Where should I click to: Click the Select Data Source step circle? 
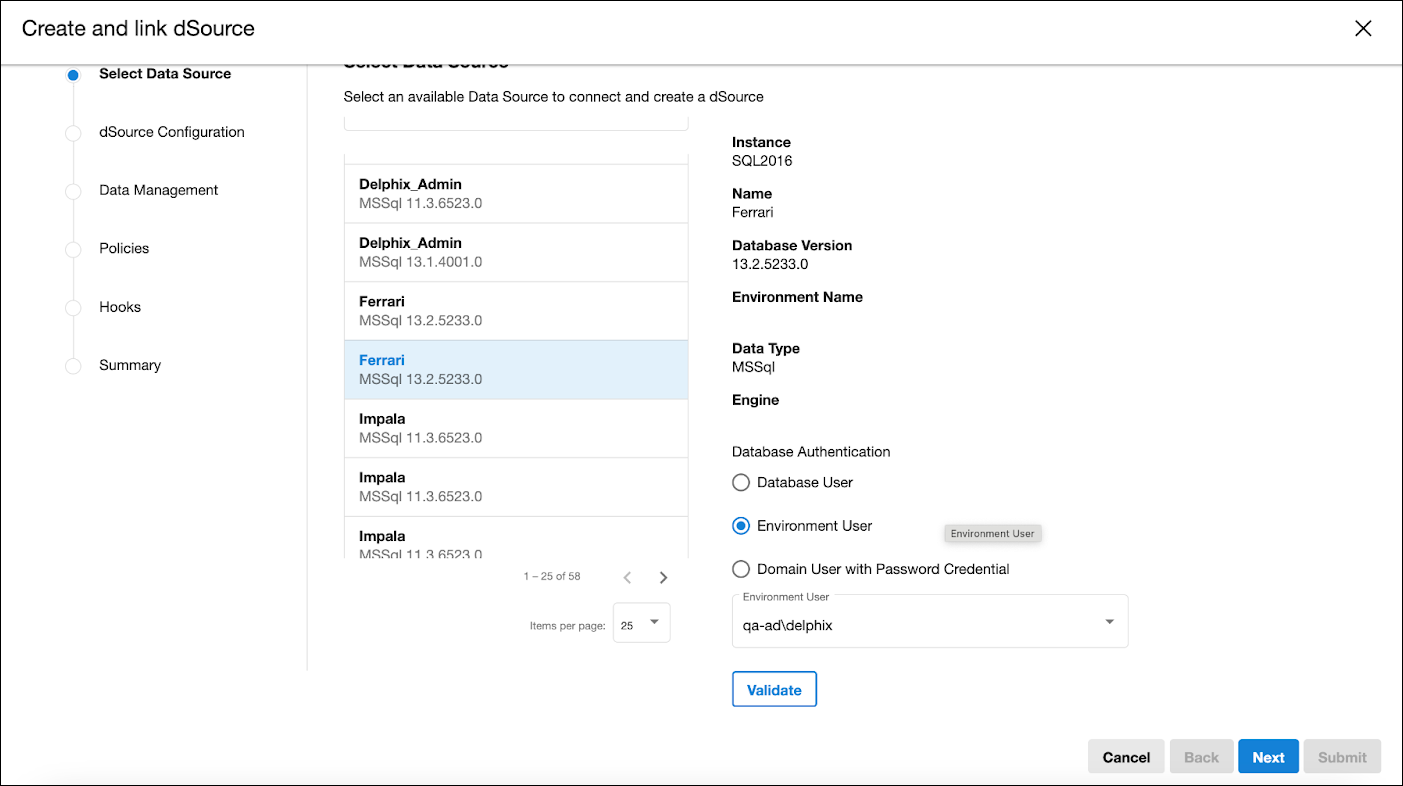[72, 75]
